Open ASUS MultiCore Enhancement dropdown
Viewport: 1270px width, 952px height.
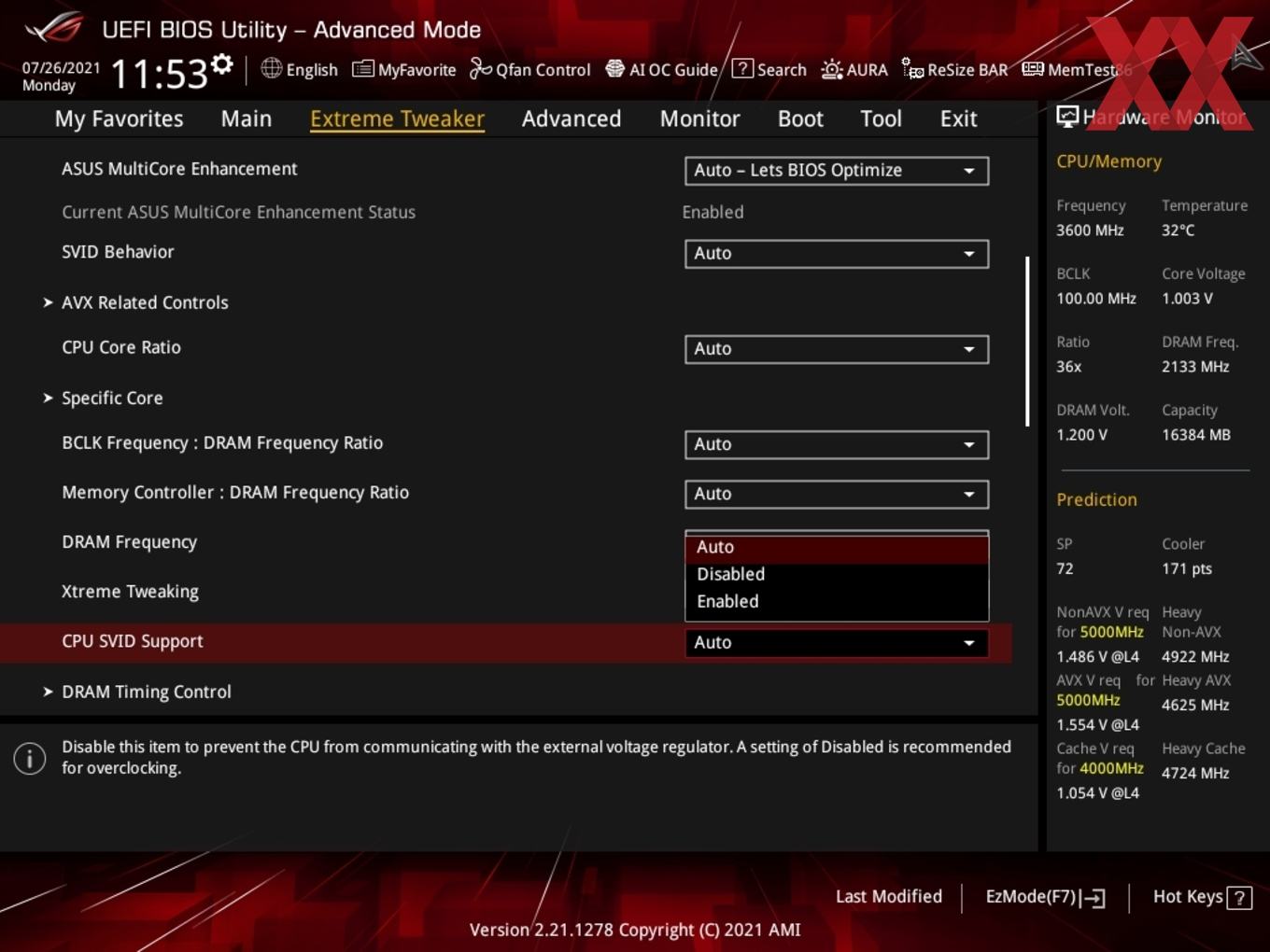click(837, 171)
